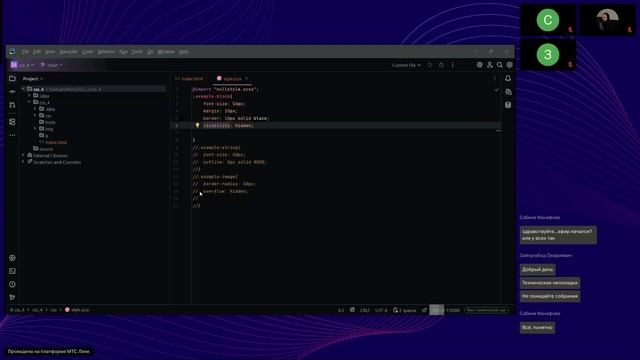The width and height of the screenshot is (640, 360).
Task: Open the Problems tool window icon
Action: (12, 284)
